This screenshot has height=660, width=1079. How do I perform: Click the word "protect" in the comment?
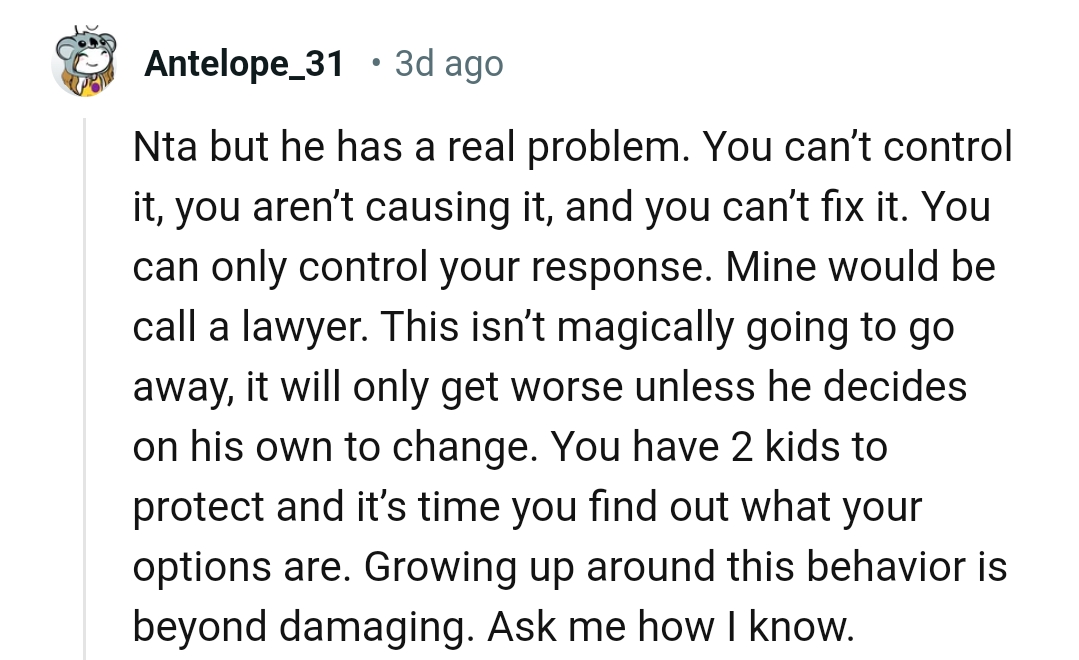(x=199, y=509)
